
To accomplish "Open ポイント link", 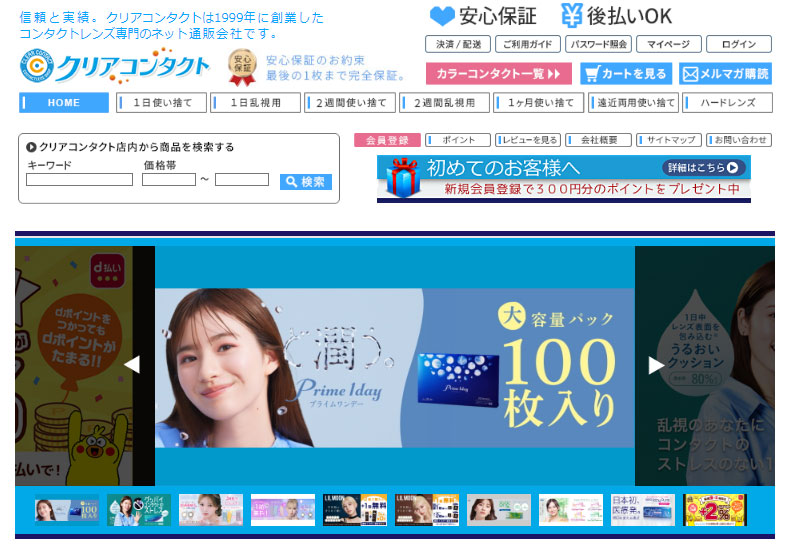I will point(457,140).
